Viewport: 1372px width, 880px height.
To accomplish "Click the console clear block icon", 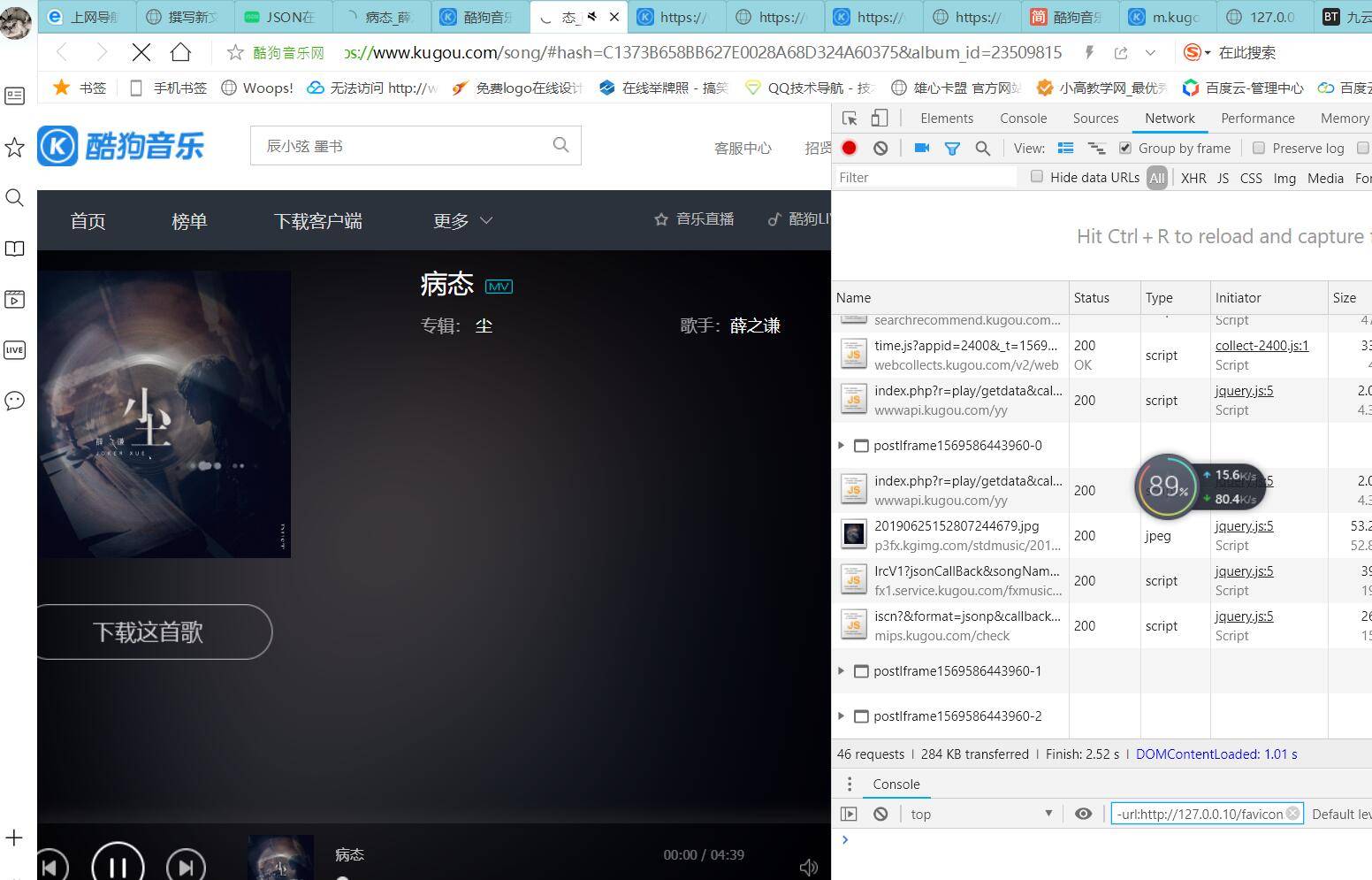I will point(880,814).
